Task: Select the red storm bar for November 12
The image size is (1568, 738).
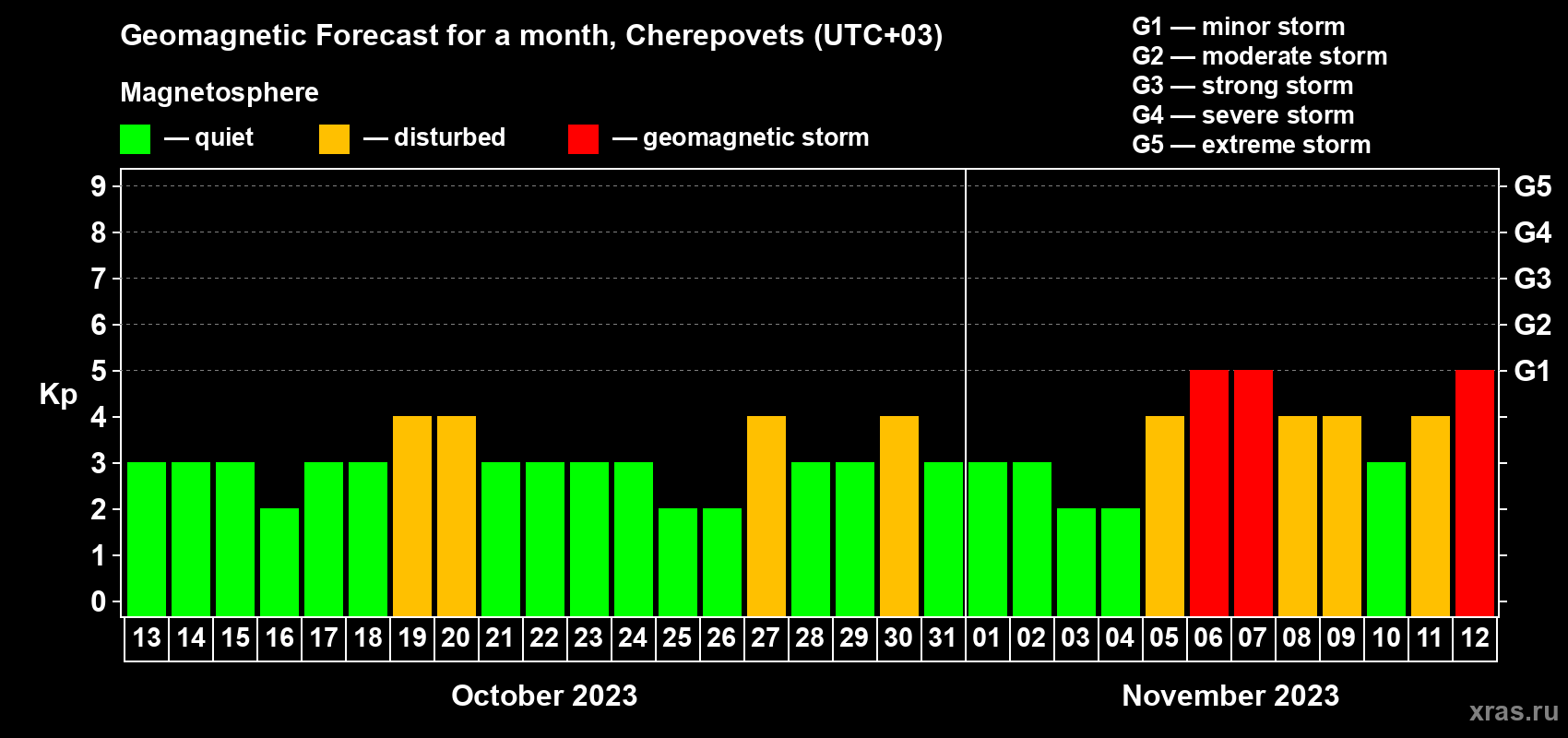Action: pyautogui.click(x=1475, y=493)
